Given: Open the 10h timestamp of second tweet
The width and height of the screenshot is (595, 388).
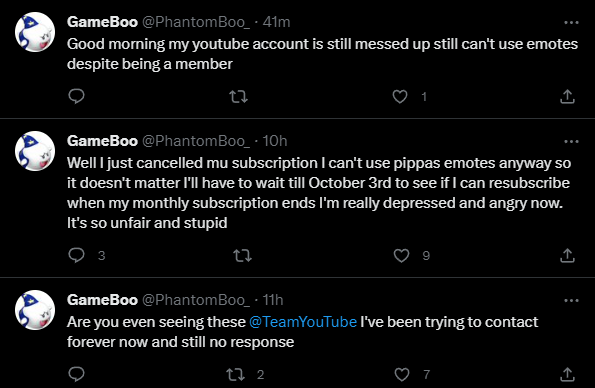Looking at the screenshot, I should (x=275, y=141).
